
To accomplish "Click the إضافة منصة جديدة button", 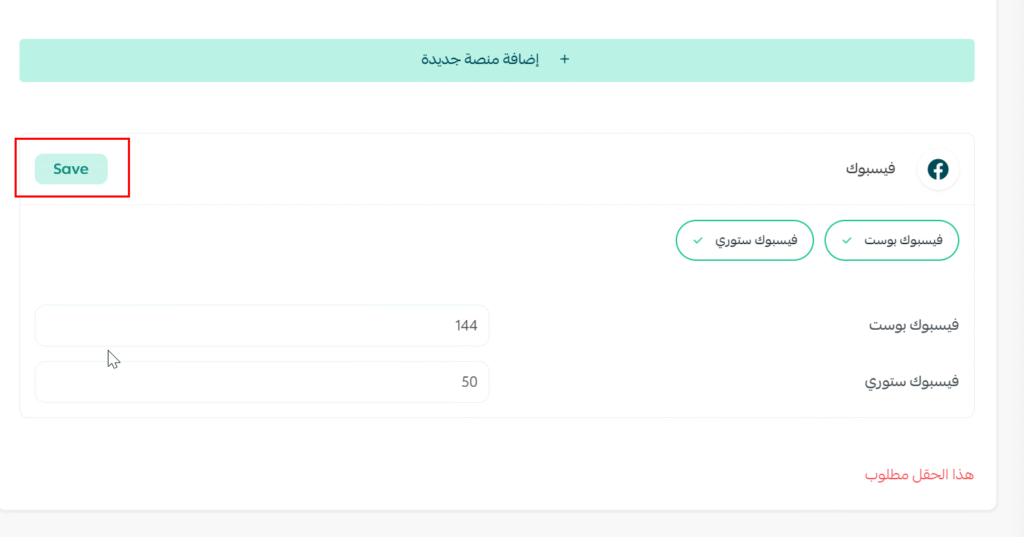I will point(496,60).
